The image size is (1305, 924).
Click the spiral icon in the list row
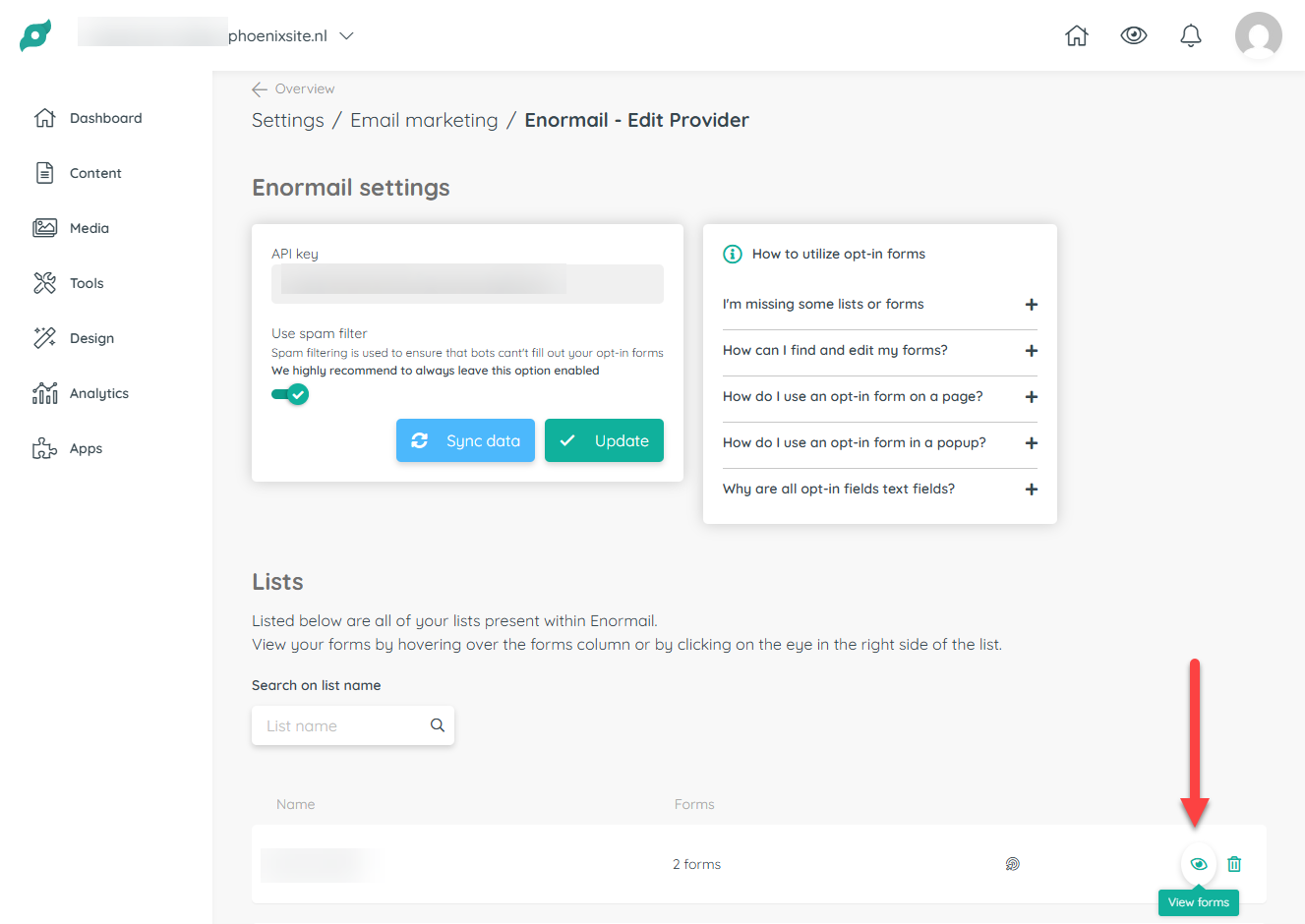point(1012,864)
